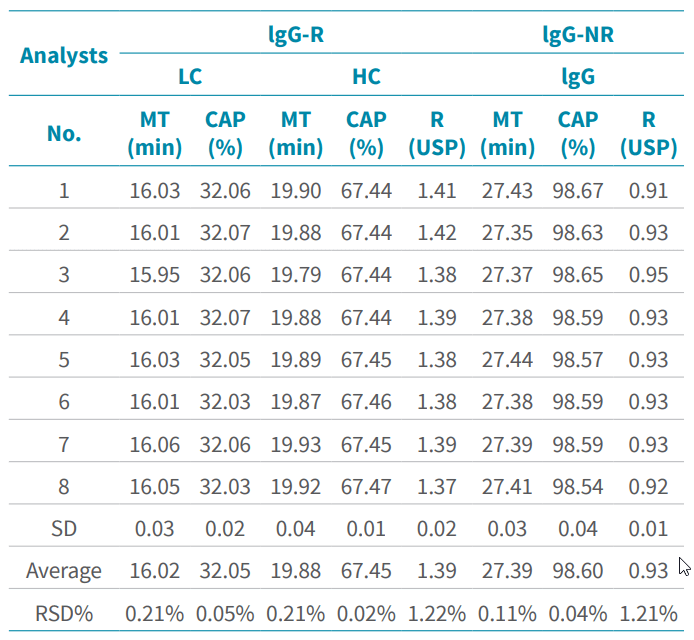The width and height of the screenshot is (694, 640).
Task: Select the row number 8 cell
Action: 64,487
